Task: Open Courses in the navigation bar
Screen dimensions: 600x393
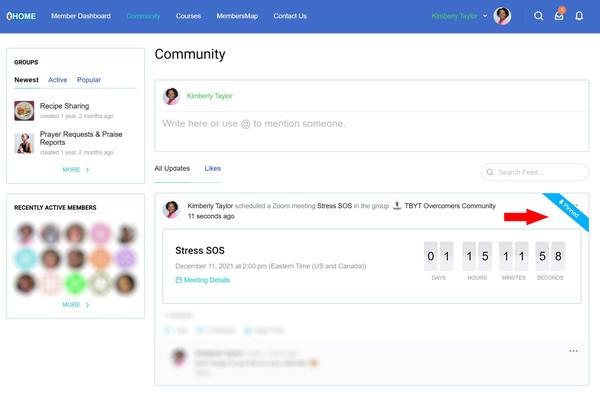Action: click(x=188, y=16)
